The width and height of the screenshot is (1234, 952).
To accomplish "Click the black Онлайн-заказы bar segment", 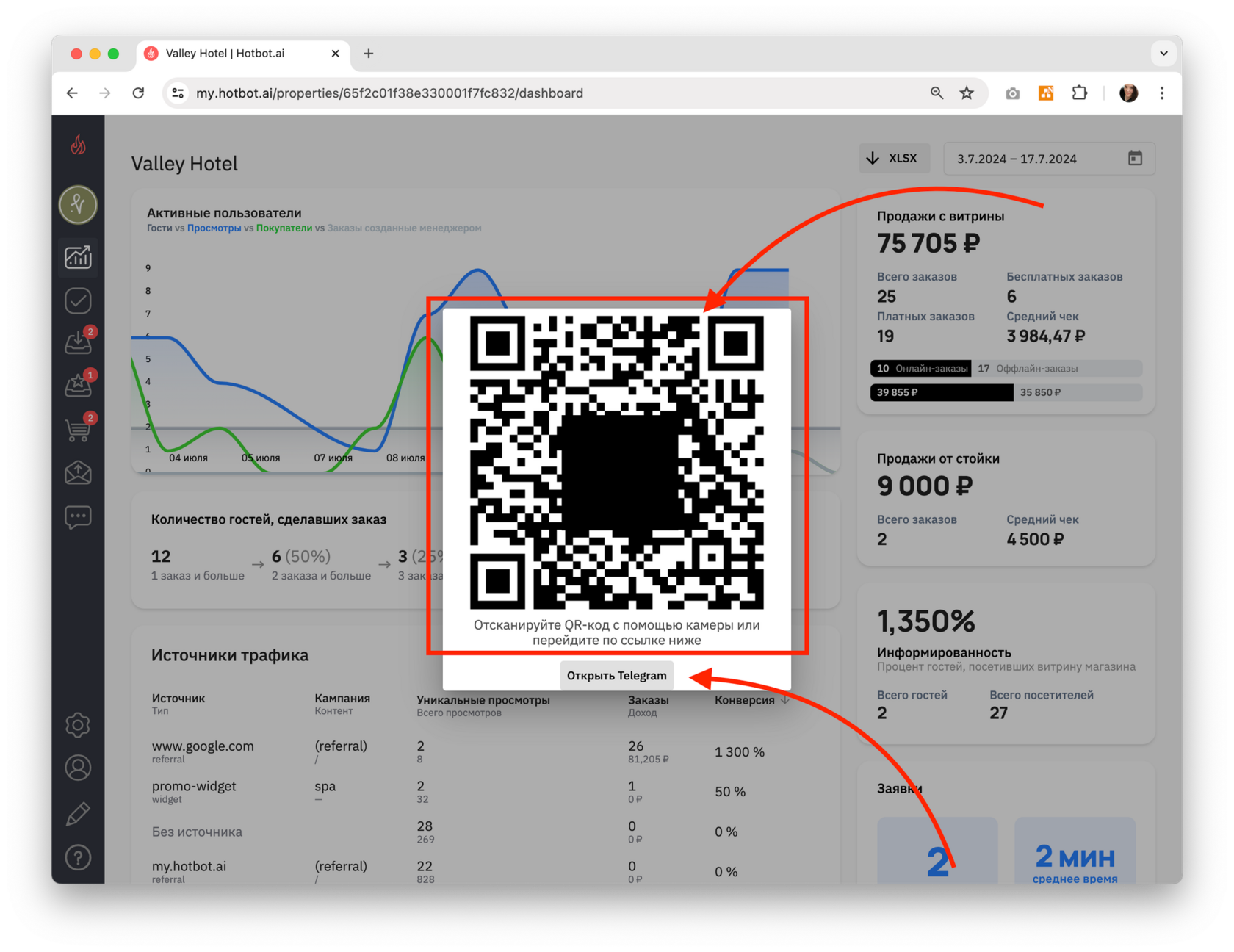I will tap(921, 368).
